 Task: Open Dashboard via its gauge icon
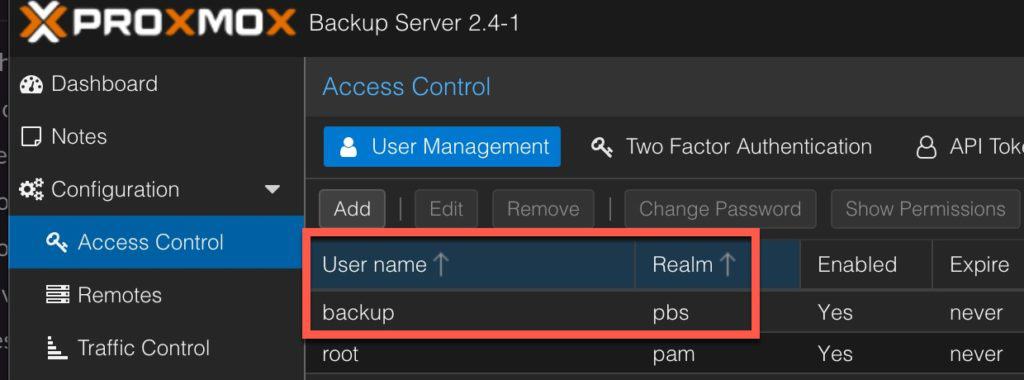point(31,84)
